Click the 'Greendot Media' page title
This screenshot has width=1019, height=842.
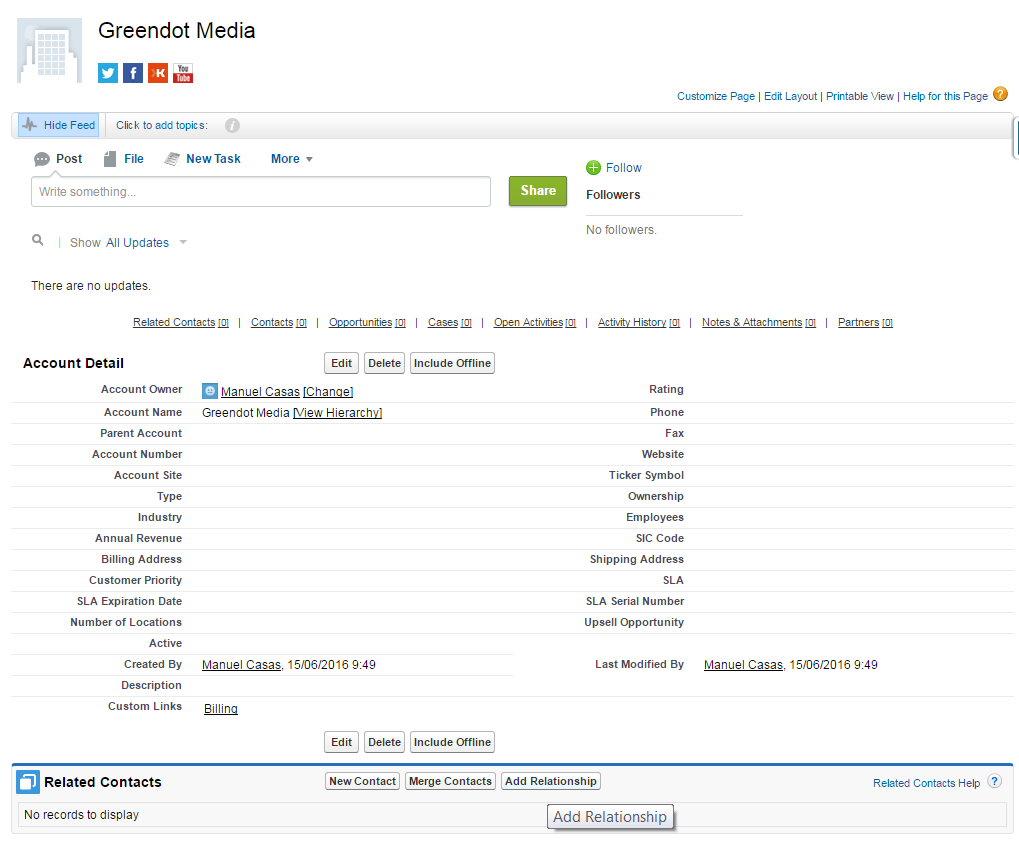pyautogui.click(x=176, y=31)
